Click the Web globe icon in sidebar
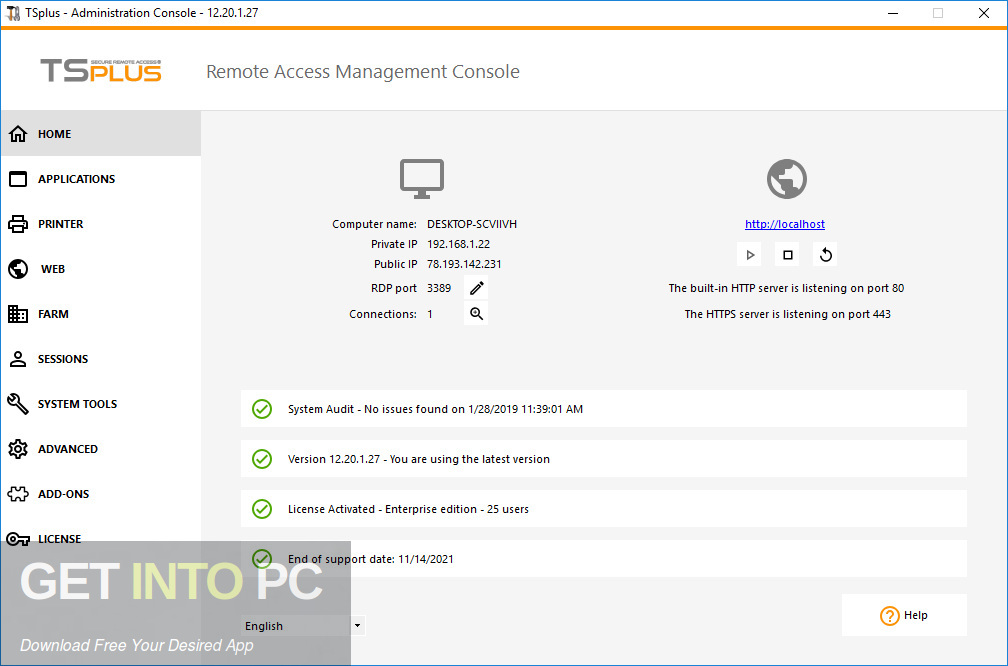Screen dimensions: 1008x666 pos(18,269)
